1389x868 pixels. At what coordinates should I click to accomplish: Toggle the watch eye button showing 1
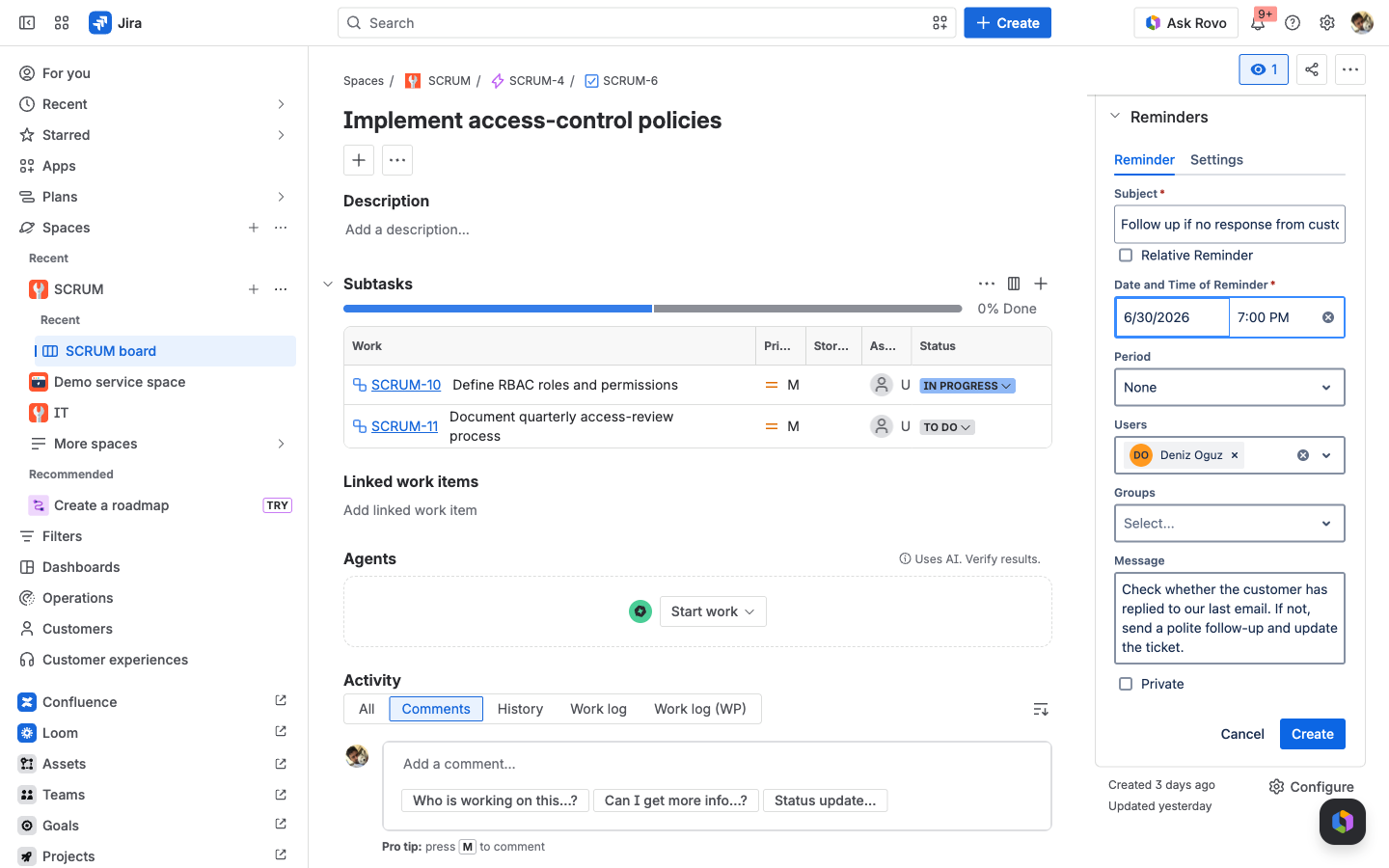coord(1264,69)
